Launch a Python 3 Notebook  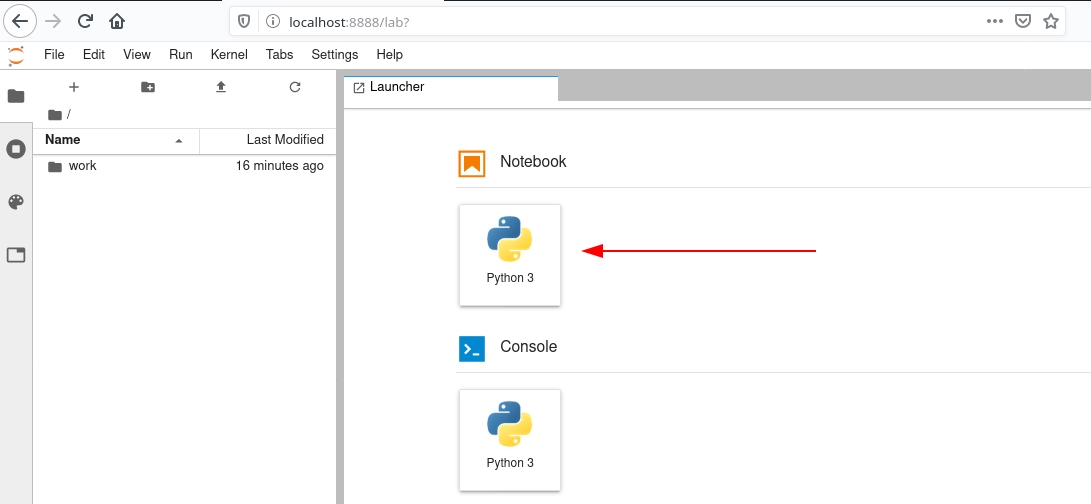coord(510,254)
